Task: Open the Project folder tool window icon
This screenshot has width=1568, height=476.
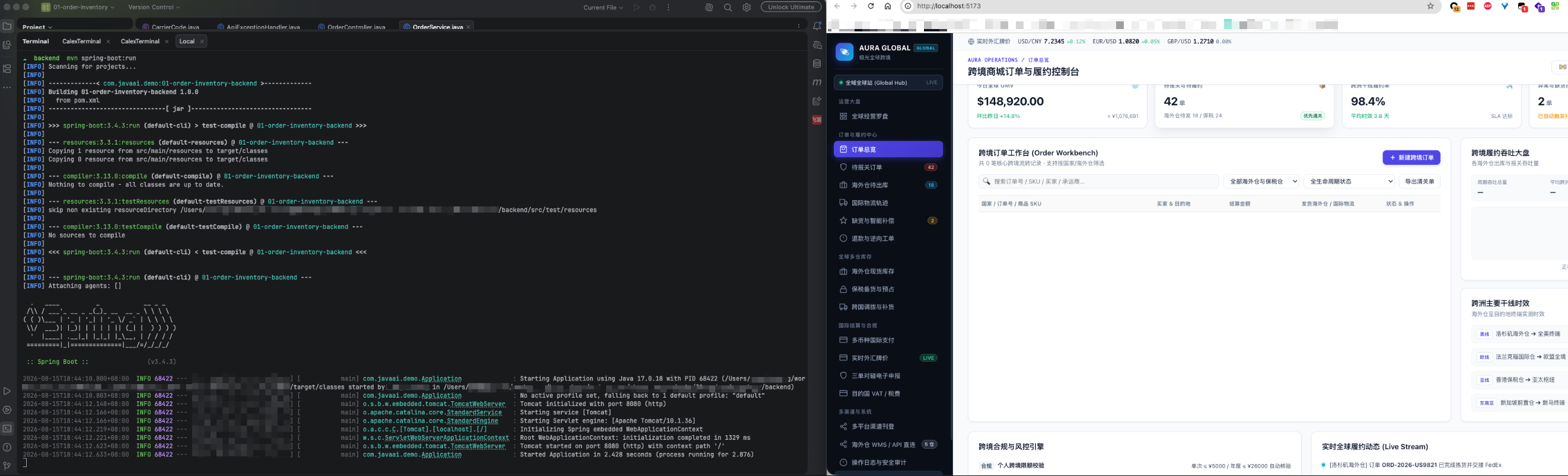Action: (7, 26)
